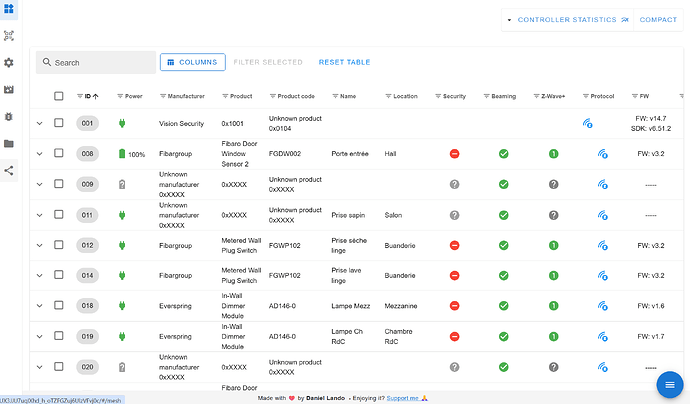Open Settings gear in the sidebar
This screenshot has width=690, height=404.
pos(8,62)
